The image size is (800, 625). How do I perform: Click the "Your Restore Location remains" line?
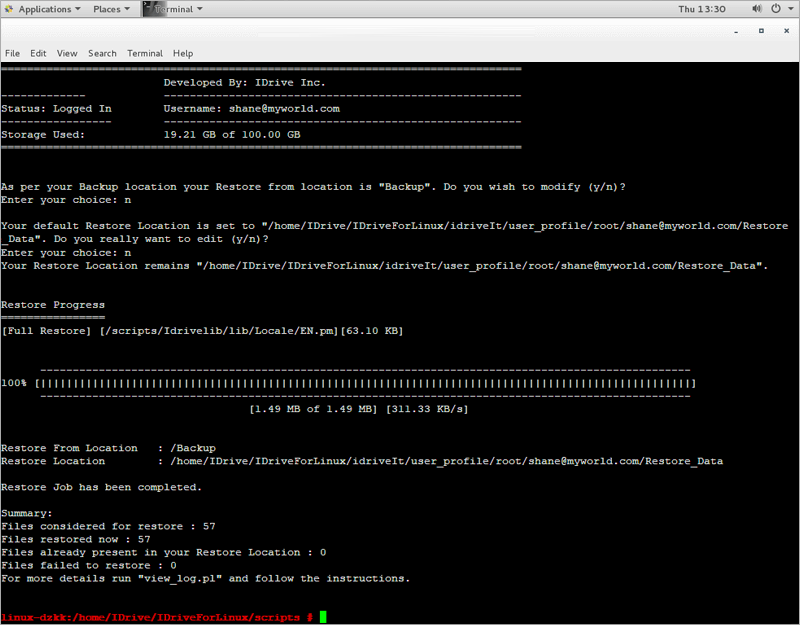click(384, 266)
